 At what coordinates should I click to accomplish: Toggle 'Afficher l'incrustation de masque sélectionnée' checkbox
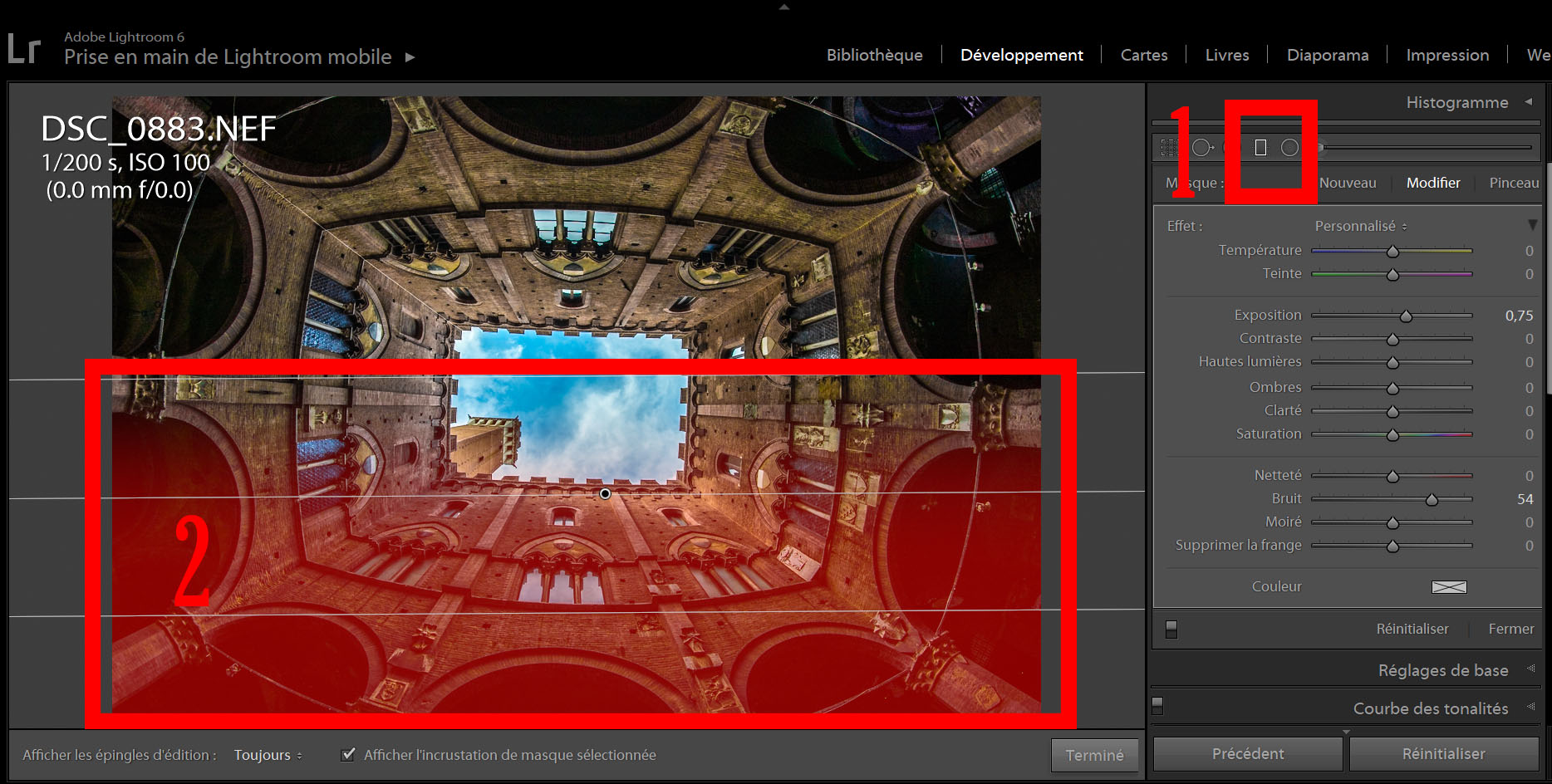tap(349, 754)
